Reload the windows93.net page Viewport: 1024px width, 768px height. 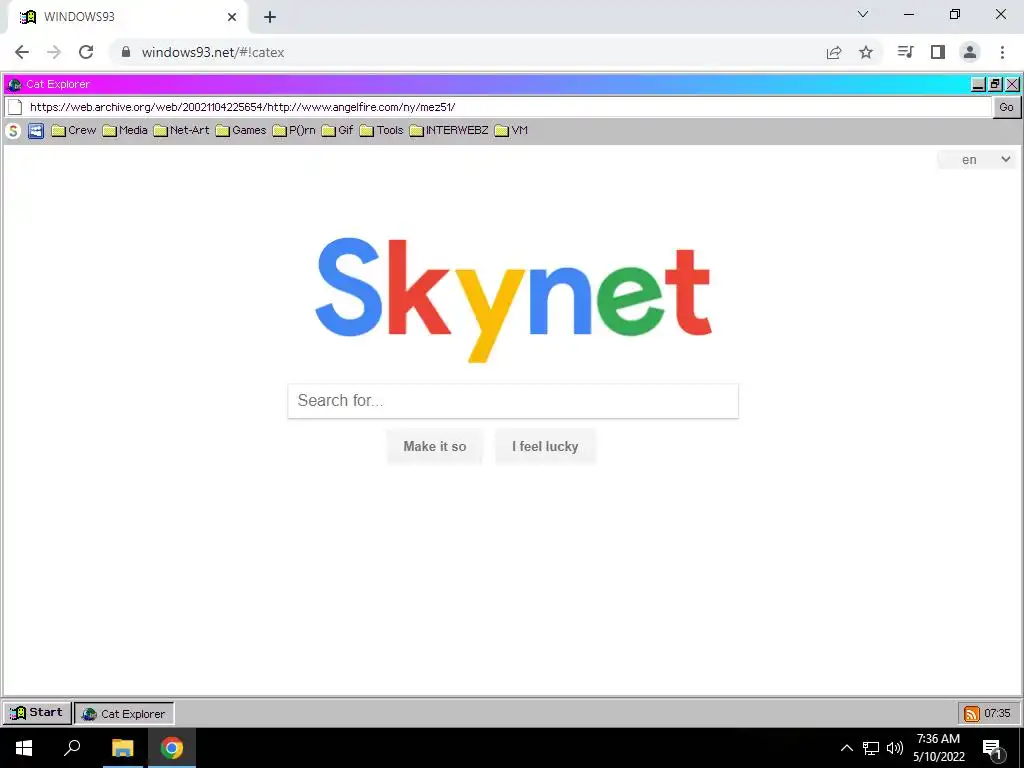(86, 52)
